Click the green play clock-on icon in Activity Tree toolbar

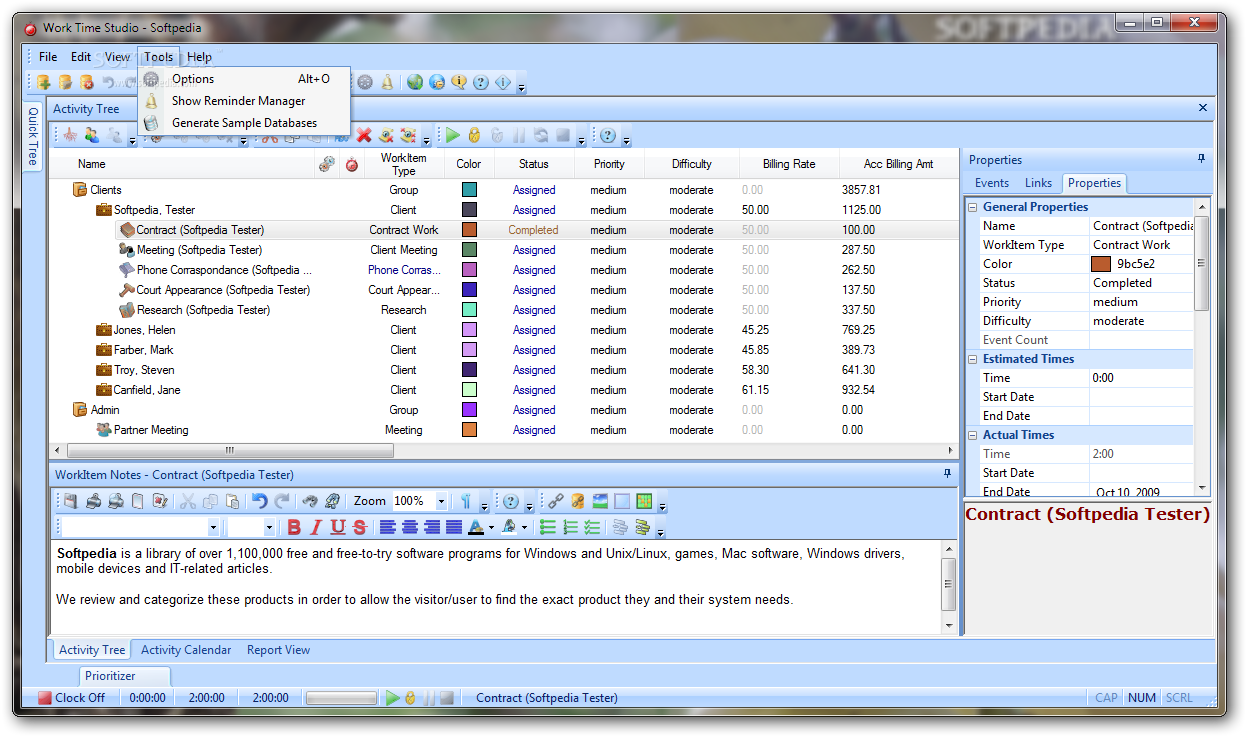452,135
